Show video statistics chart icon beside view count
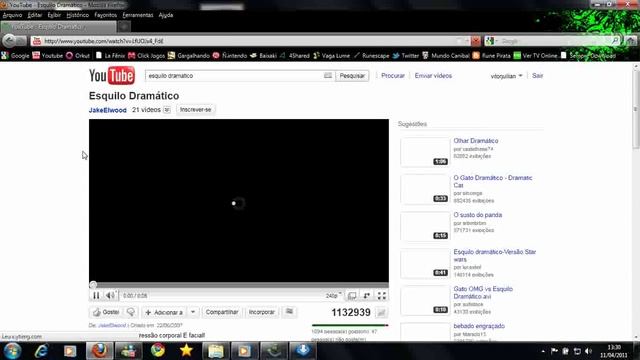The height and width of the screenshot is (360, 640). coord(381,313)
